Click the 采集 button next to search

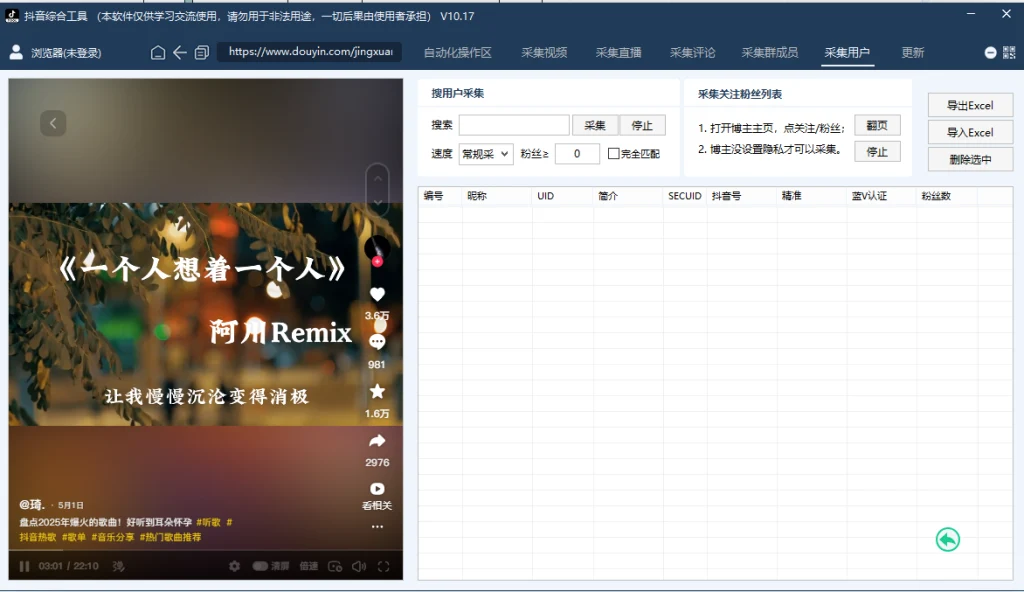tap(595, 125)
